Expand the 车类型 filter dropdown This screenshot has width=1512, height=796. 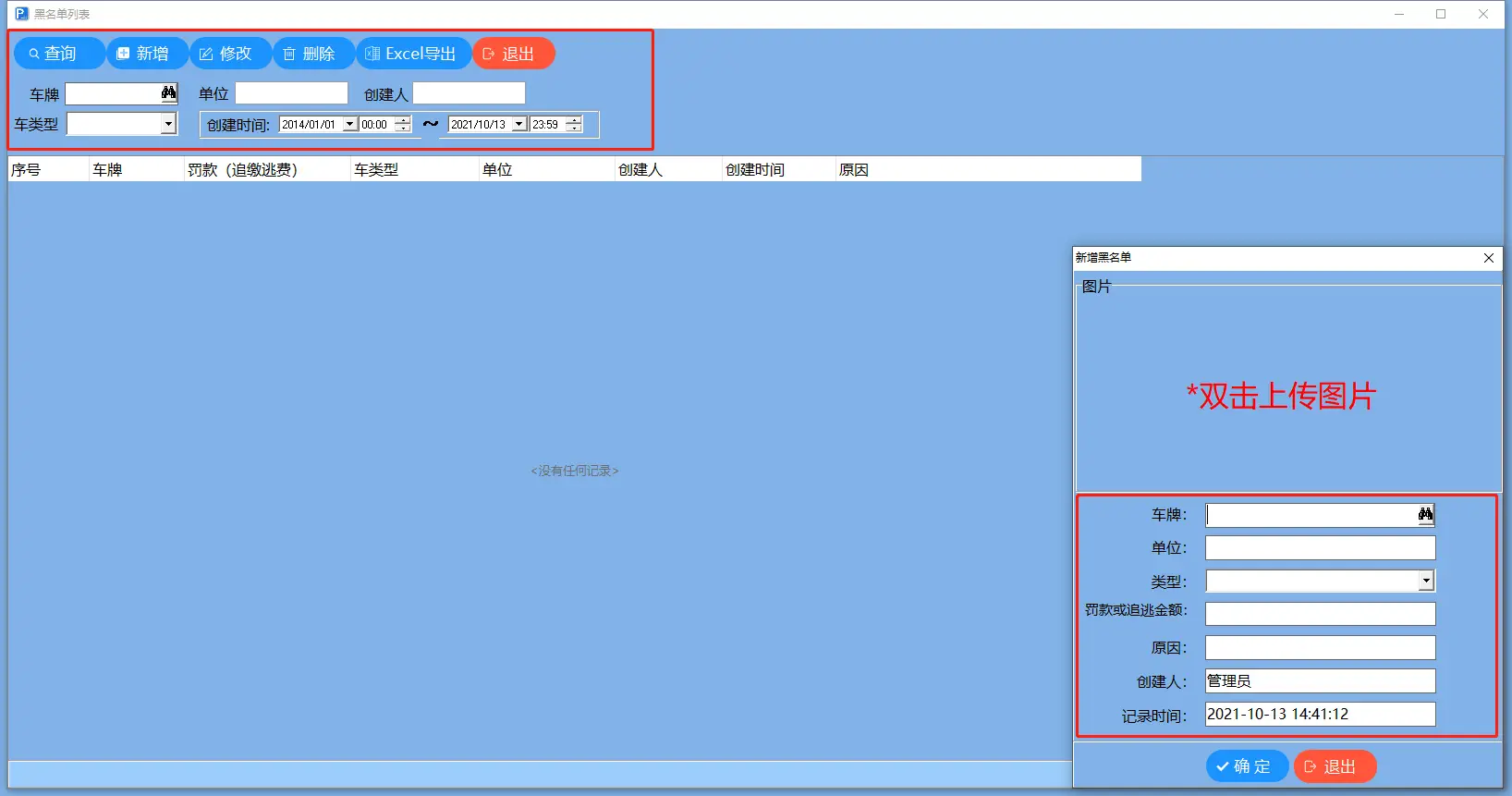[x=168, y=124]
